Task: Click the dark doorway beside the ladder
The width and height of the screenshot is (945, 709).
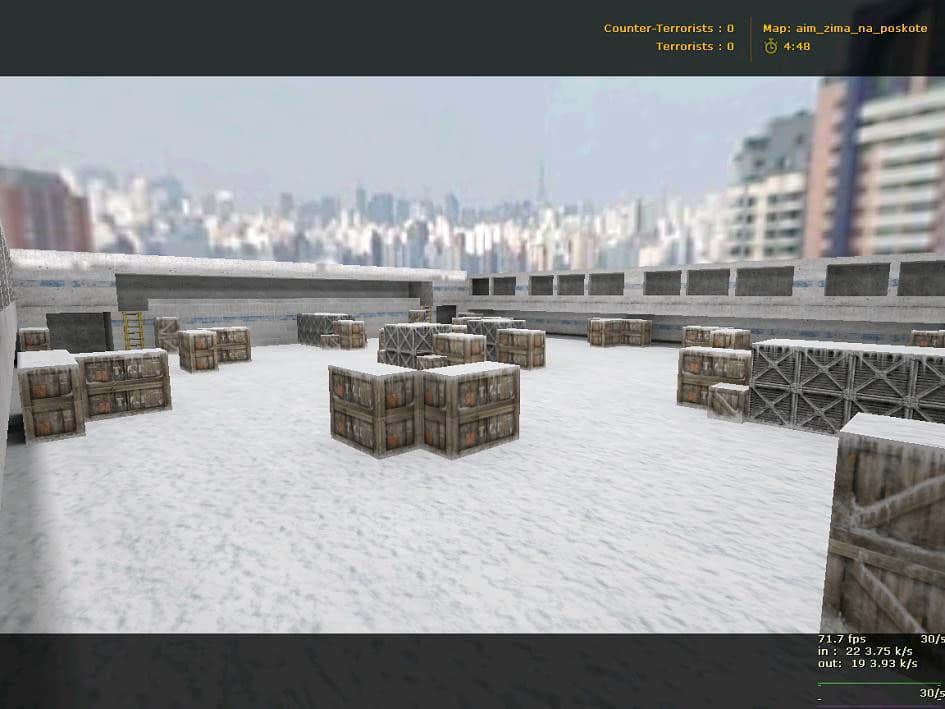Action: 80,332
